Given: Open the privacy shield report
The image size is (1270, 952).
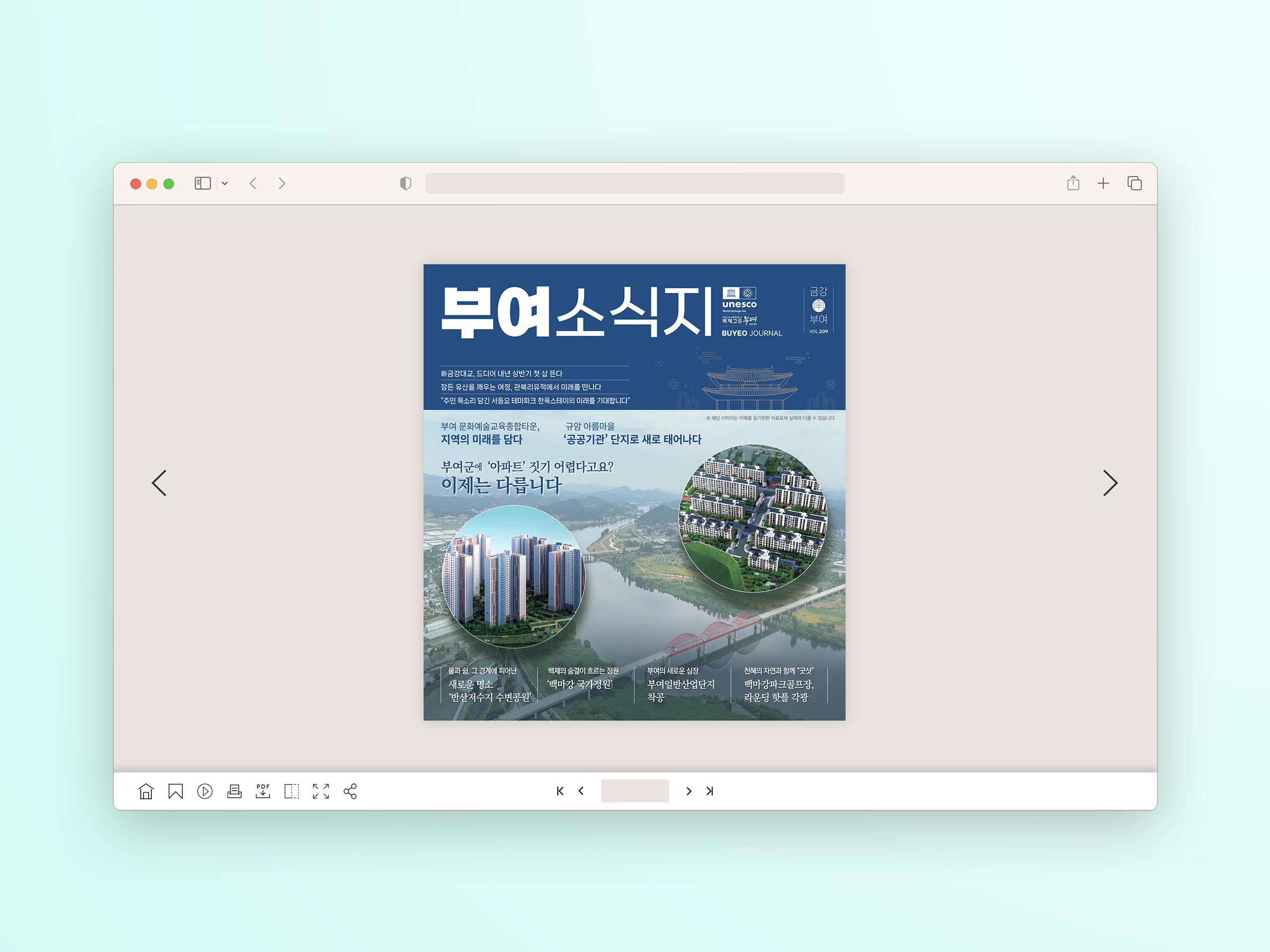Looking at the screenshot, I should (406, 183).
